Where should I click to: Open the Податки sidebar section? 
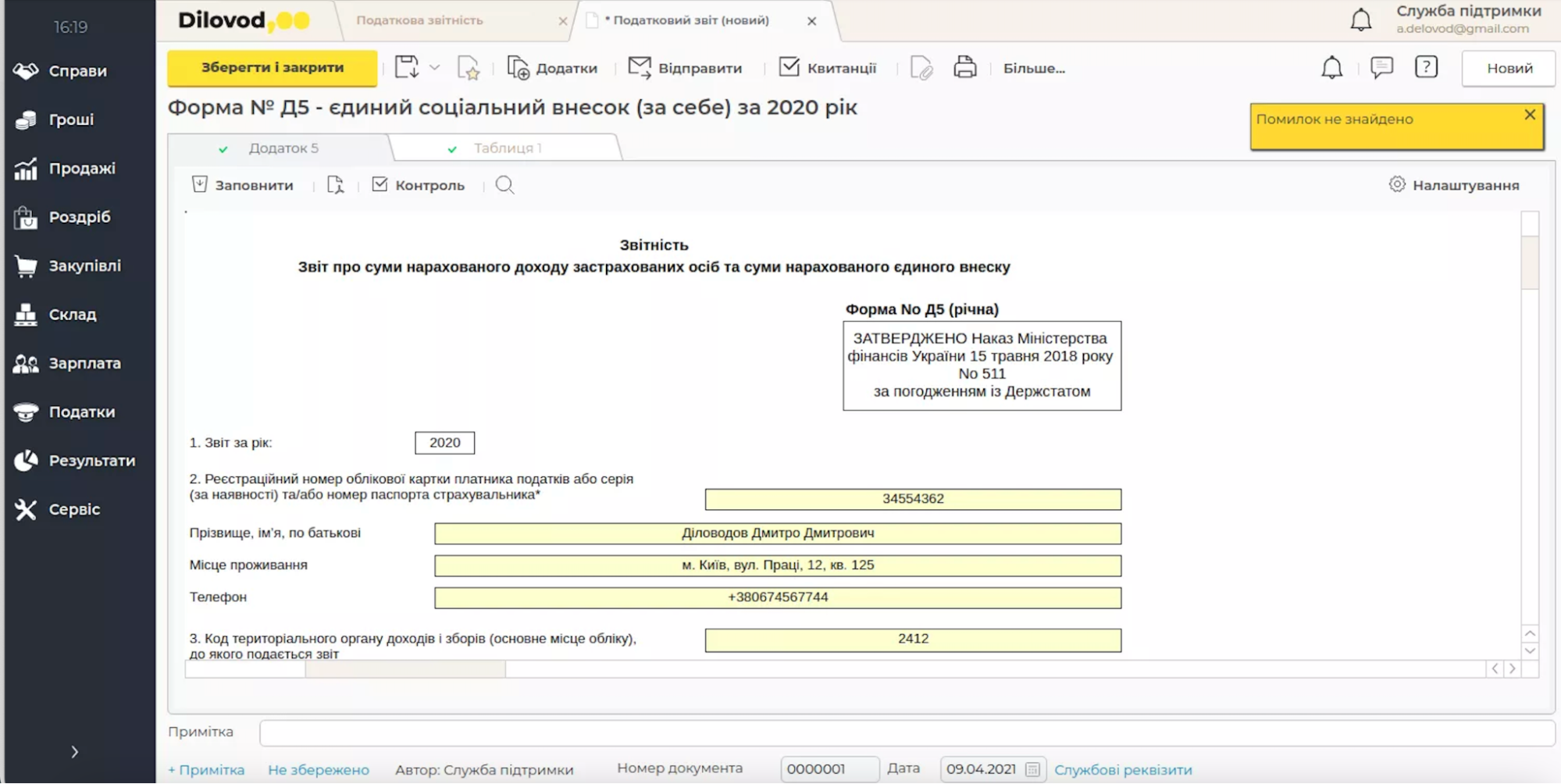click(x=81, y=412)
